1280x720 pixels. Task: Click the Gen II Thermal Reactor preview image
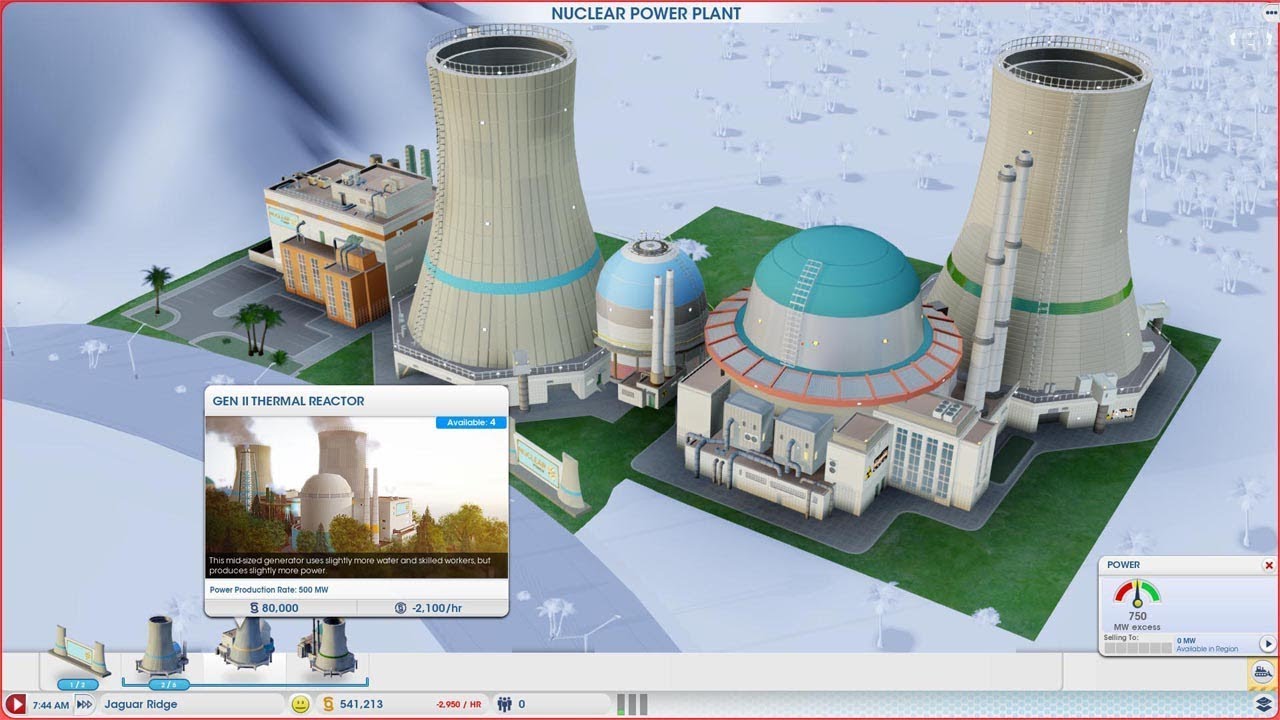coord(357,497)
